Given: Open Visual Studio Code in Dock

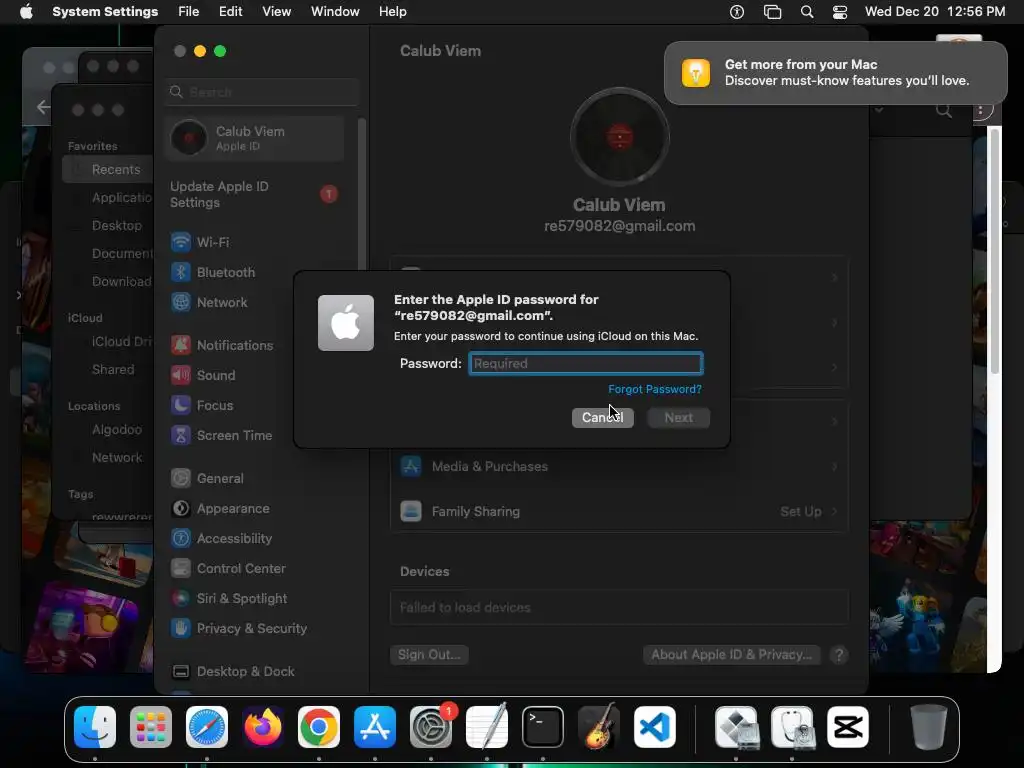Looking at the screenshot, I should 655,727.
